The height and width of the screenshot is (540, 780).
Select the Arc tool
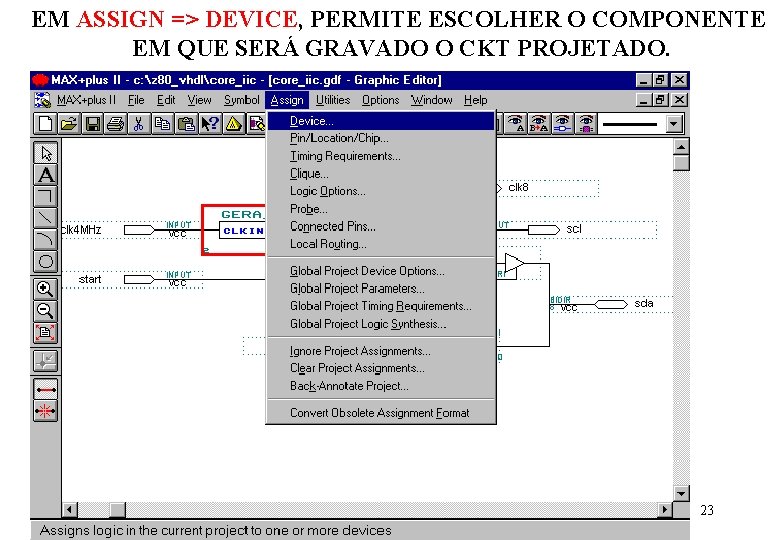point(46,240)
